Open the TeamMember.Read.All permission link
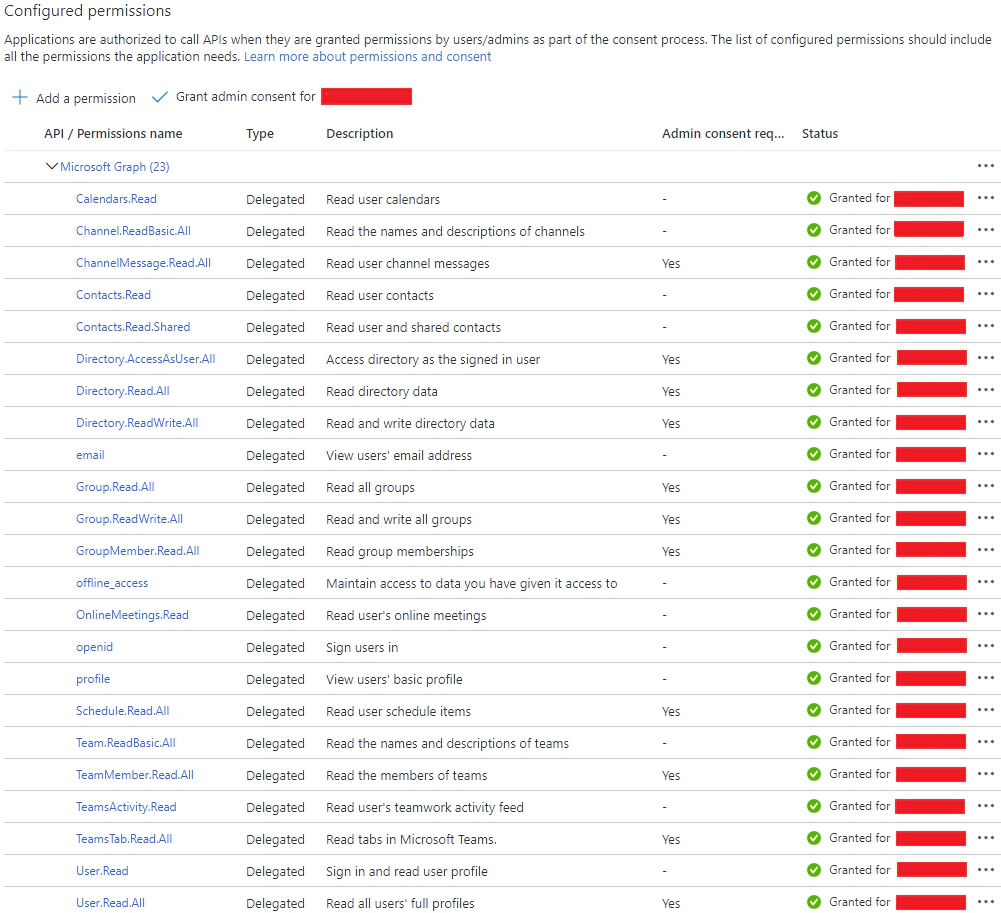Screen dimensions: 1001x913 click(135, 774)
